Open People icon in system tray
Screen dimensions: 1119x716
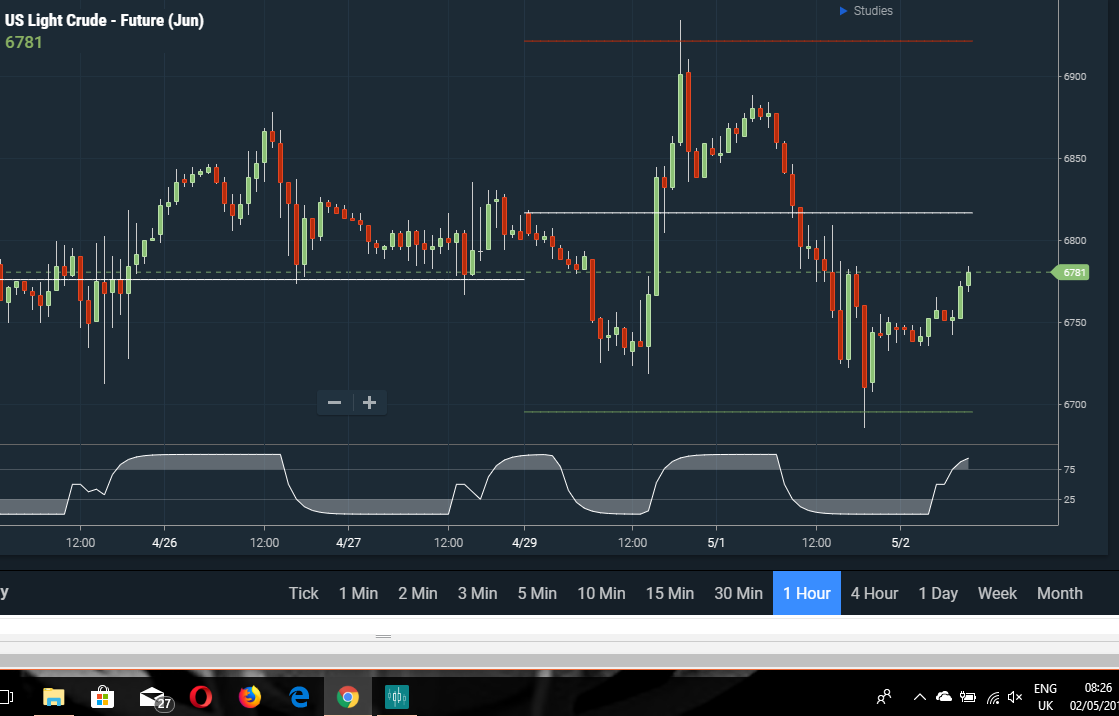click(x=884, y=696)
